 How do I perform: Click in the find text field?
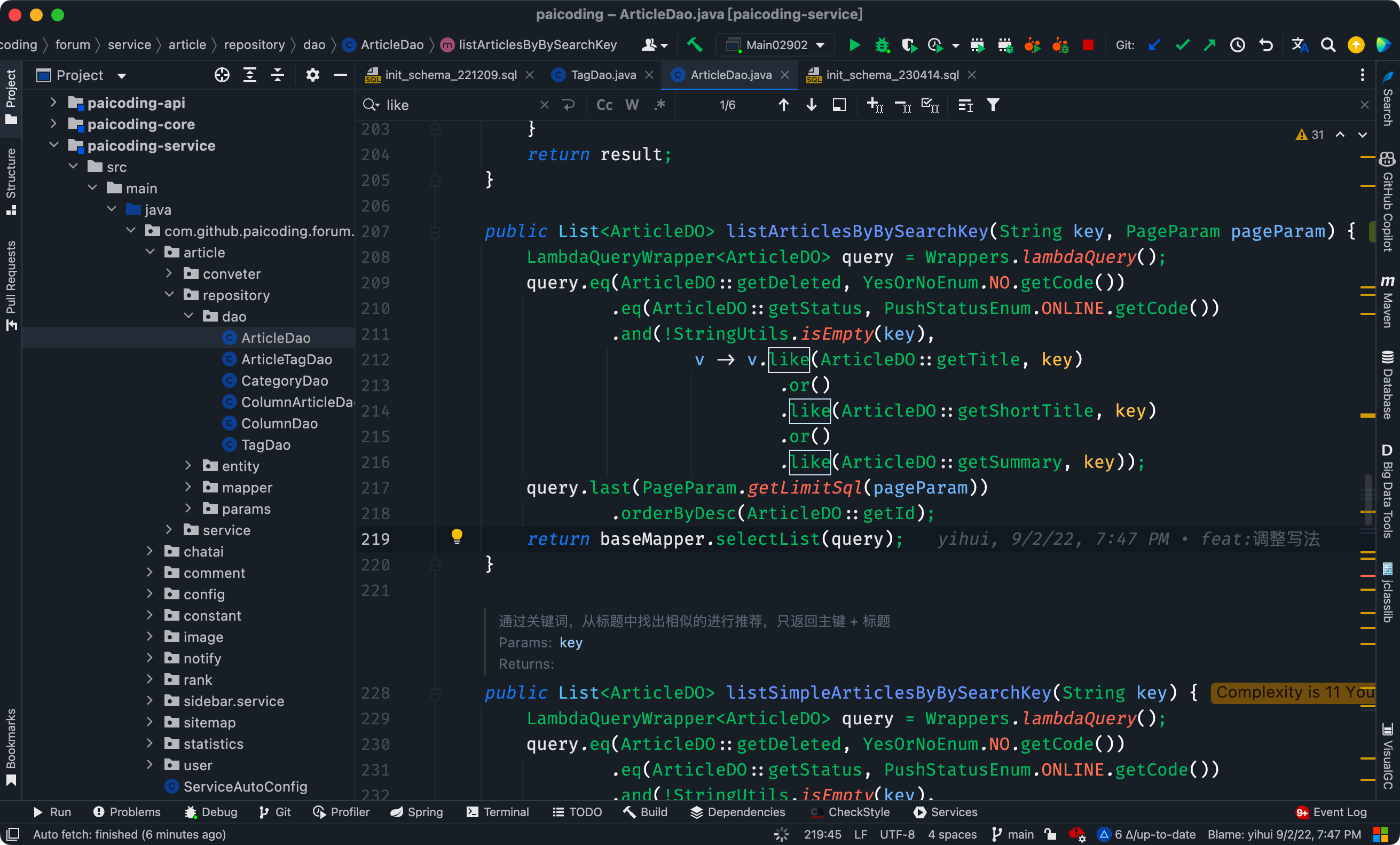(454, 105)
